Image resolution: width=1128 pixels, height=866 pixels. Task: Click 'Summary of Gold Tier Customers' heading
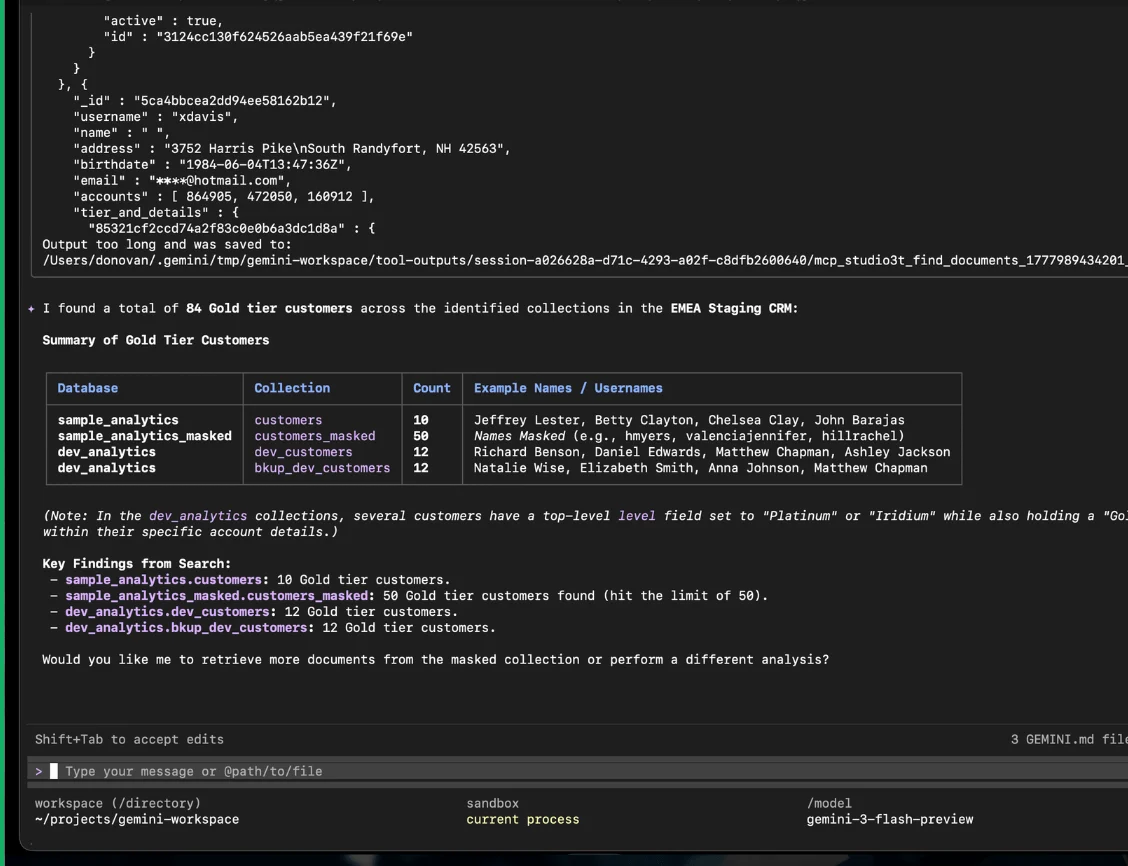click(x=156, y=340)
